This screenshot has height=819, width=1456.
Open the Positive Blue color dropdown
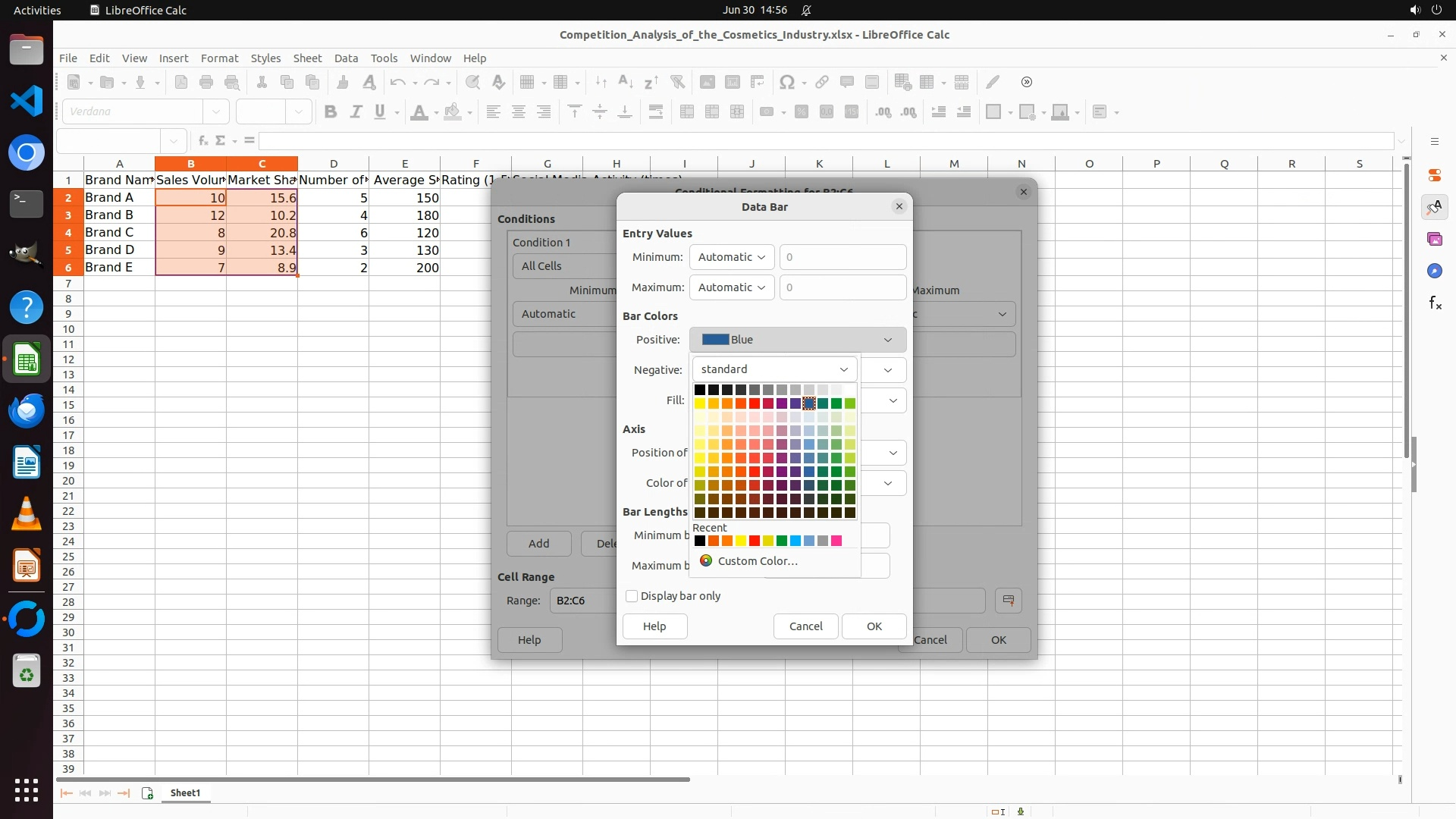[797, 340]
